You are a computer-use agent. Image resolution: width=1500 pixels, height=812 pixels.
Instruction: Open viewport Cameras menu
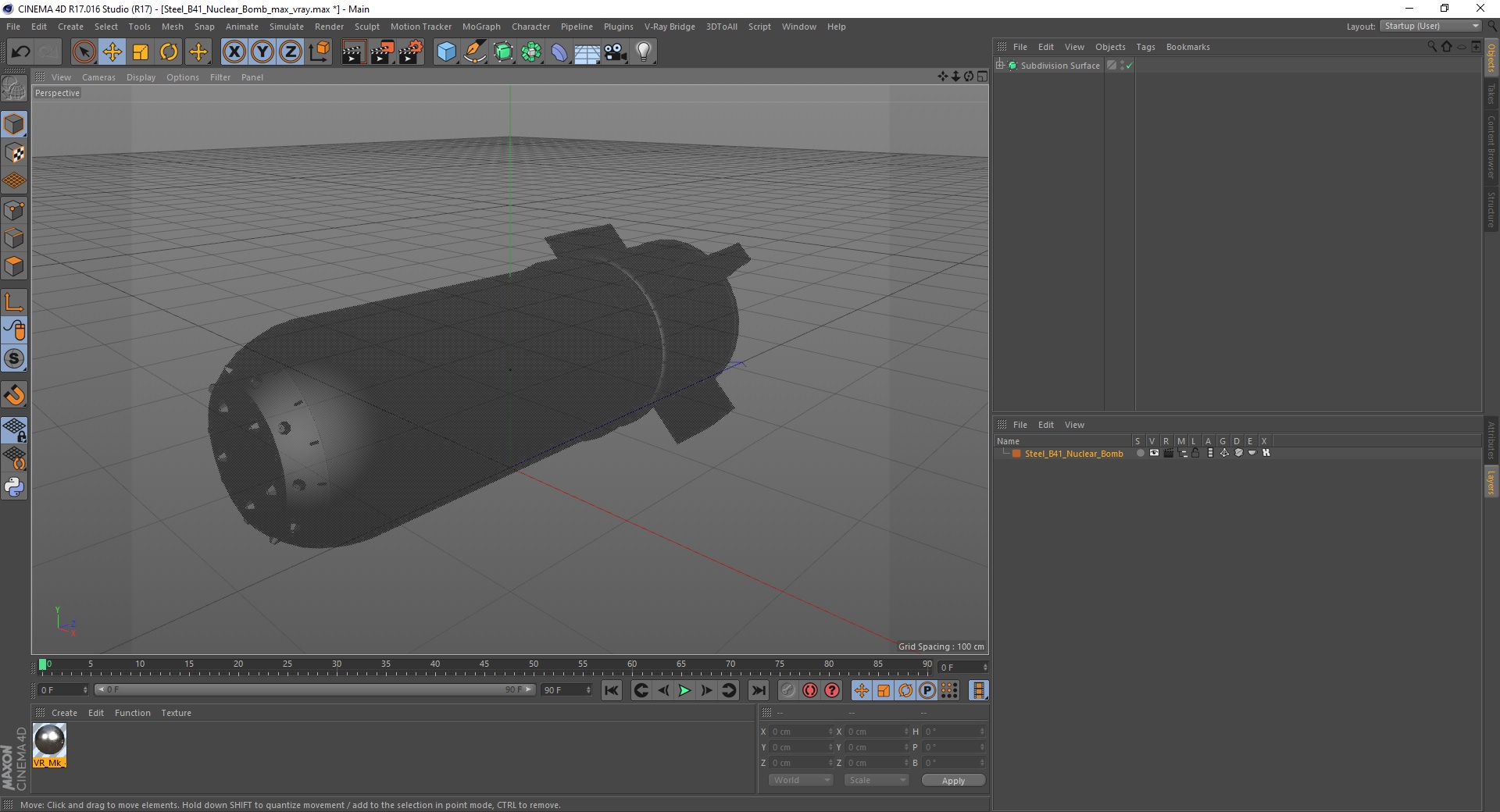pos(98,77)
